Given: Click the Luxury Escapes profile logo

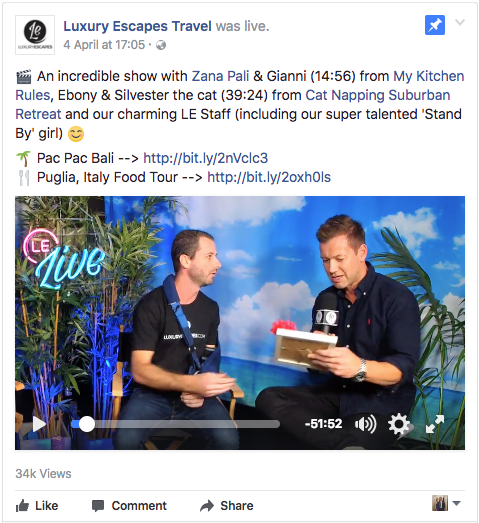Looking at the screenshot, I should point(35,35).
